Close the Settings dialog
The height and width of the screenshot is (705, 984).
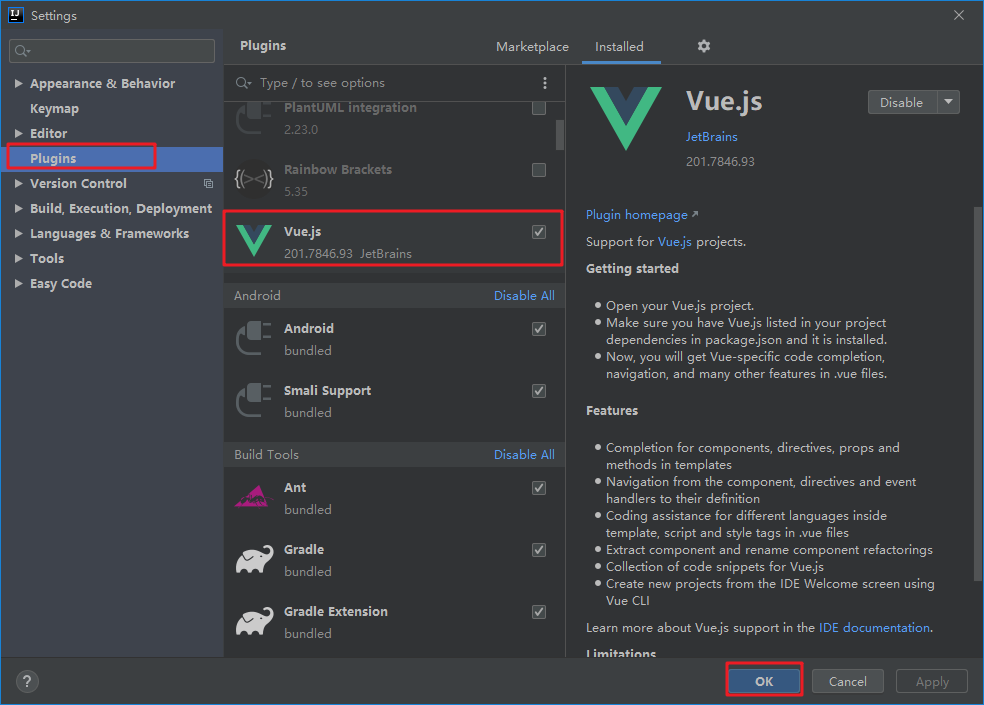coord(959,15)
